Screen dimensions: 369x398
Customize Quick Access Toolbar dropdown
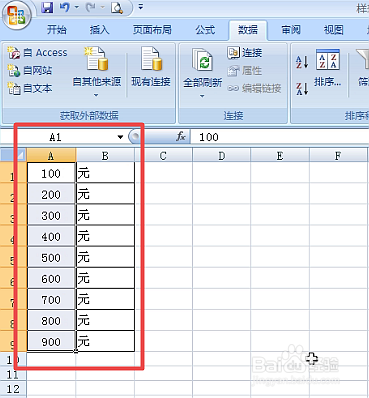[141, 7]
